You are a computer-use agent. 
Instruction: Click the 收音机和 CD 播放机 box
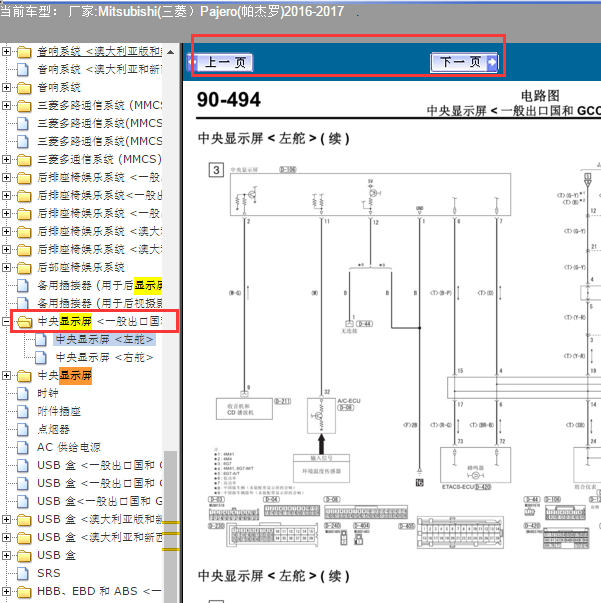coord(244,409)
